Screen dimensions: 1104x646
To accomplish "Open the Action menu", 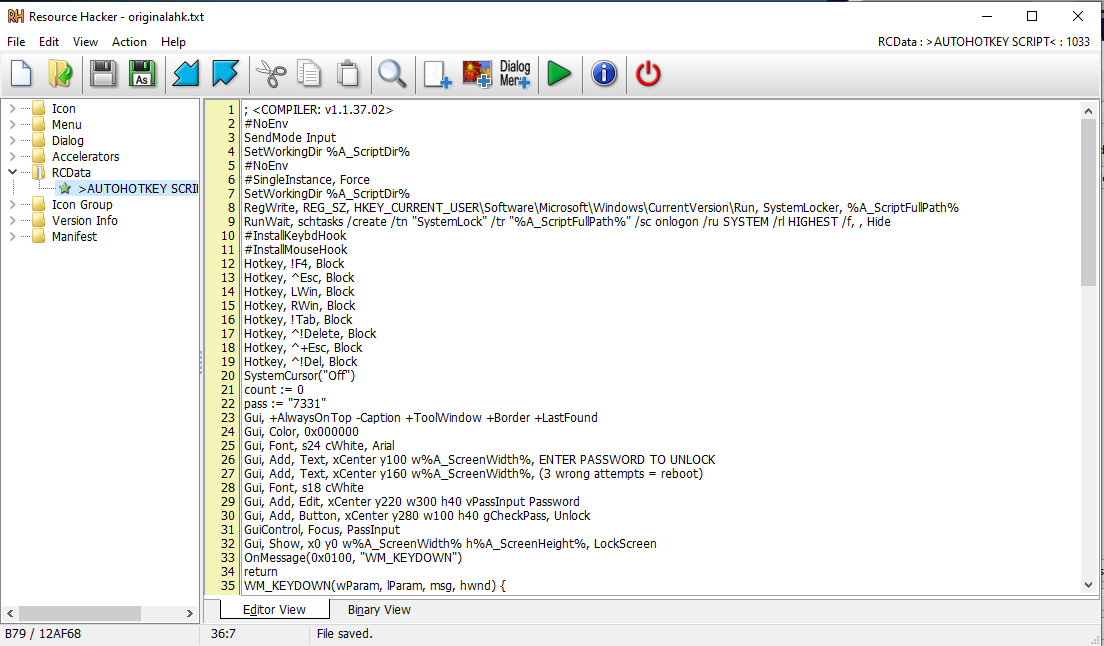I will 130,42.
